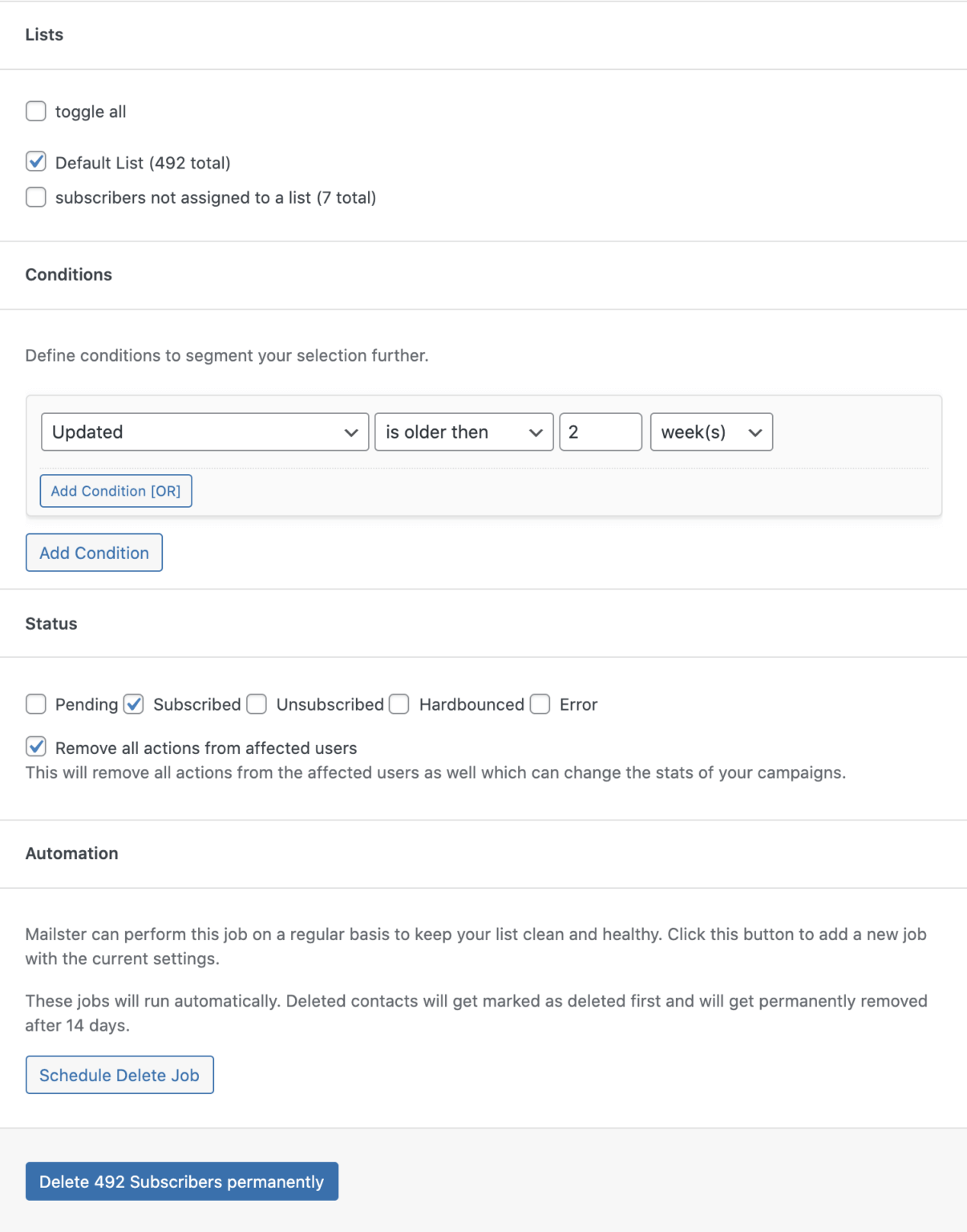This screenshot has height=1232, width=967.
Task: Open the "is older then" operator dropdown
Action: pyautogui.click(x=463, y=432)
